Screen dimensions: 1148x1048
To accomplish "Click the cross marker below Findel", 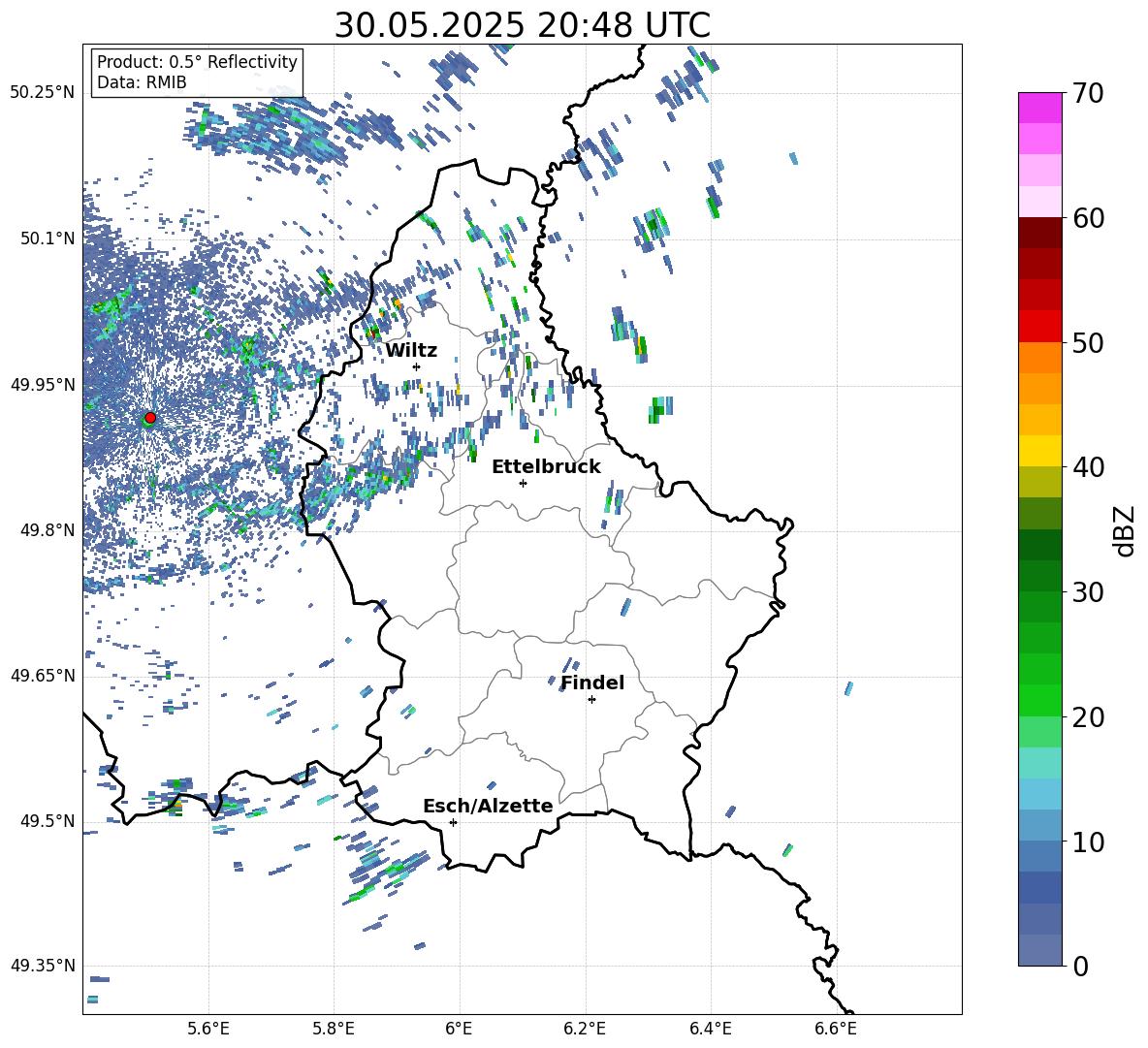I will tap(591, 700).
